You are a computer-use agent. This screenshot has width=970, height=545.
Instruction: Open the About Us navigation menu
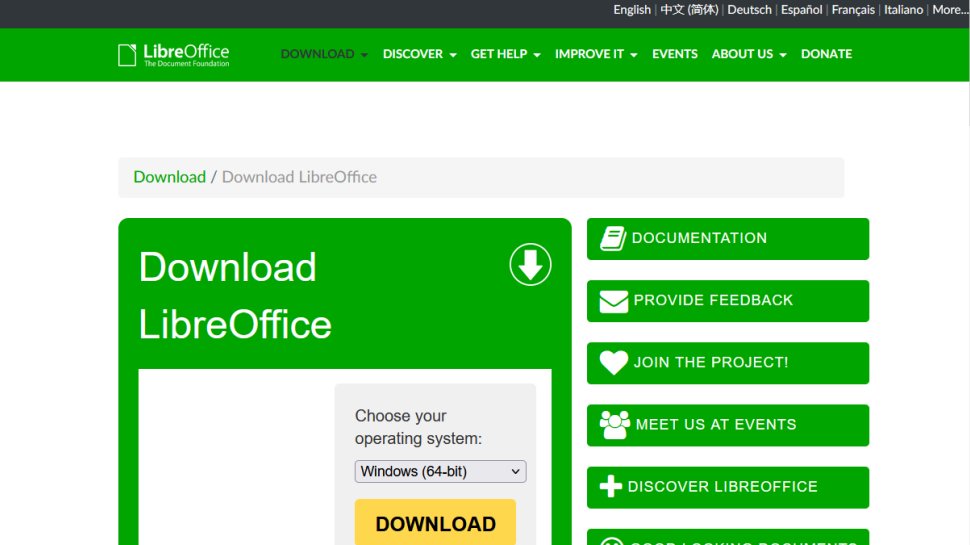pyautogui.click(x=749, y=54)
